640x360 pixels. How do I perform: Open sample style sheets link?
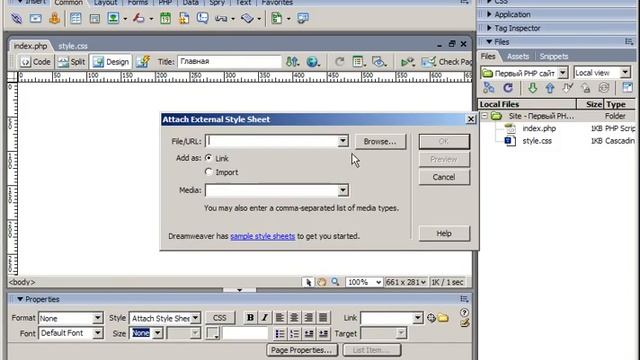point(262,236)
